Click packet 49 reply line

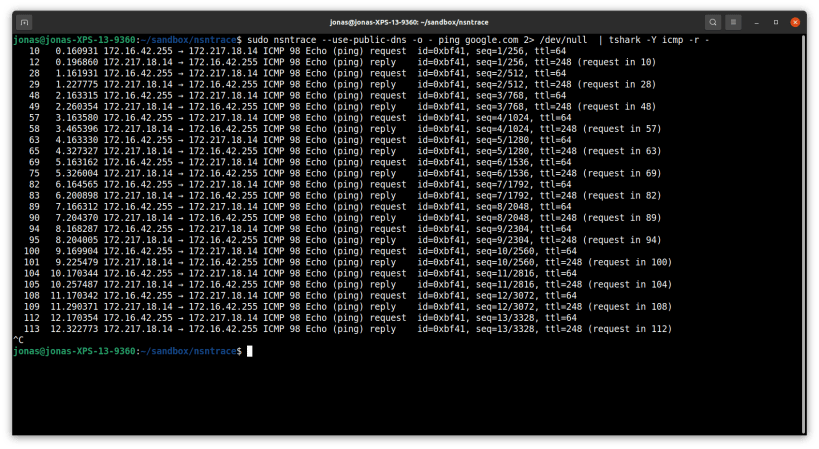[342, 107]
